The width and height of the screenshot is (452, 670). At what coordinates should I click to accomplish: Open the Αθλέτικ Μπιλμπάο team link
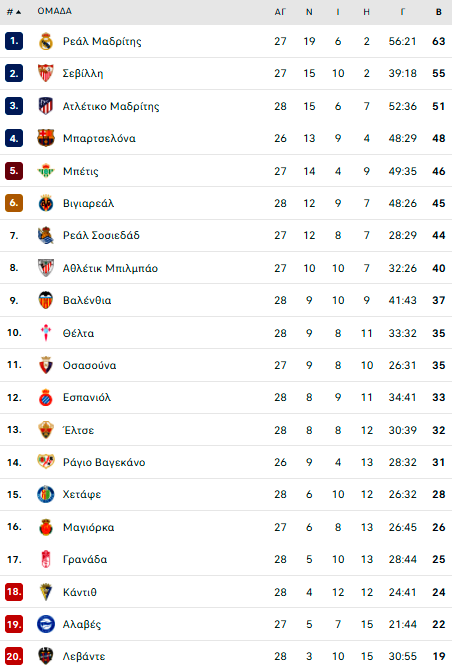(x=110, y=268)
